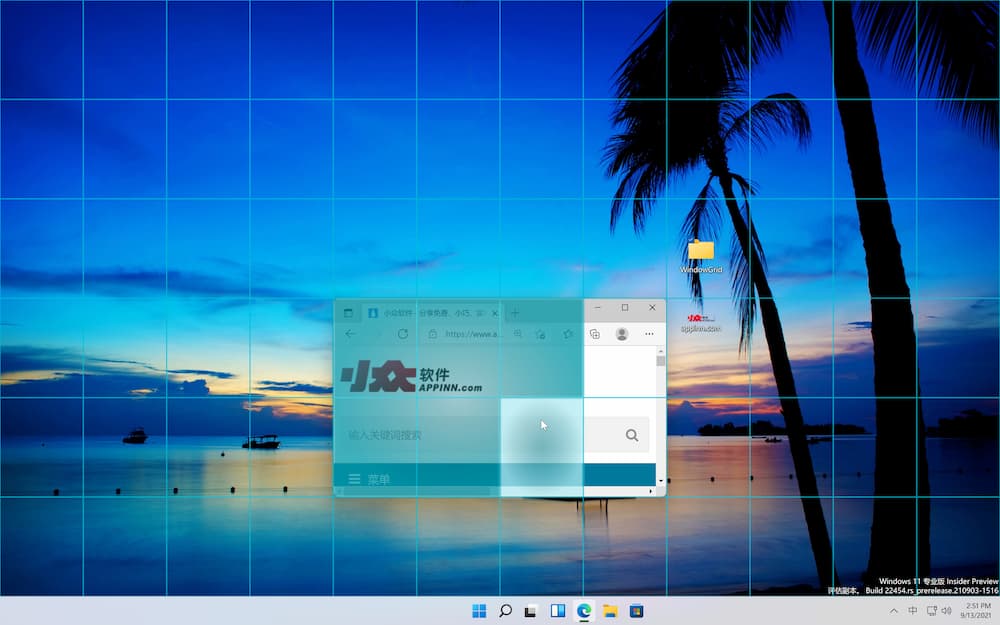The image size is (1000, 625).
Task: Switch to the 小众软件 browser tab
Action: [420, 312]
